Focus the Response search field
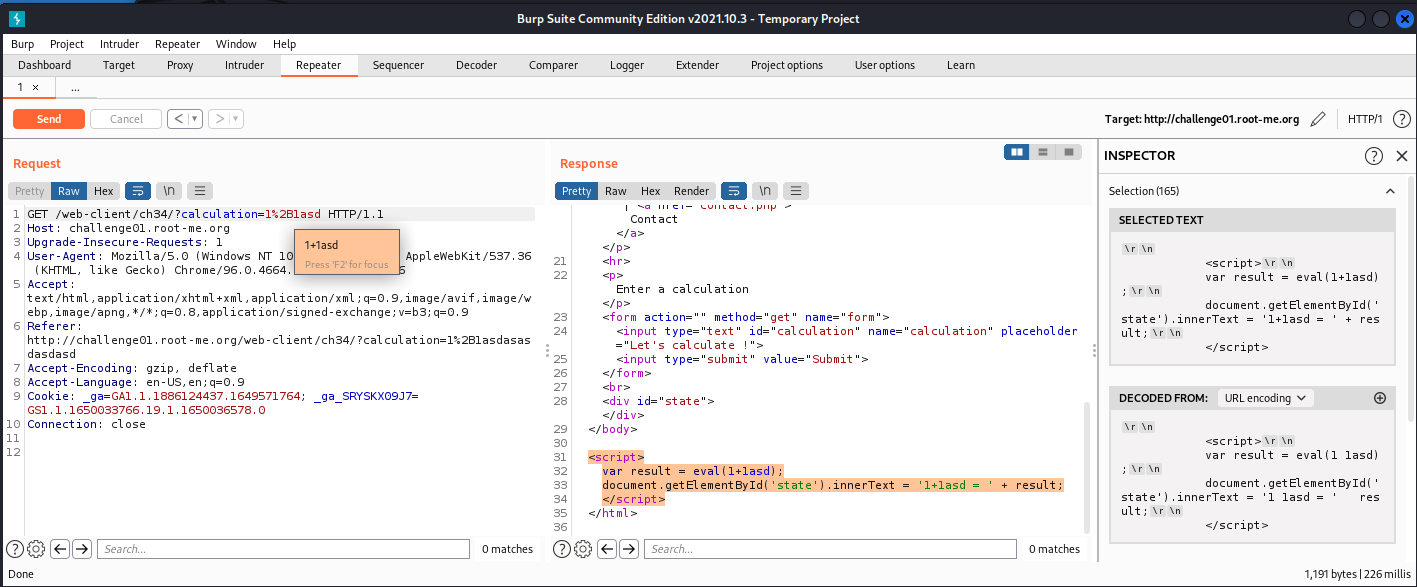 (x=830, y=548)
